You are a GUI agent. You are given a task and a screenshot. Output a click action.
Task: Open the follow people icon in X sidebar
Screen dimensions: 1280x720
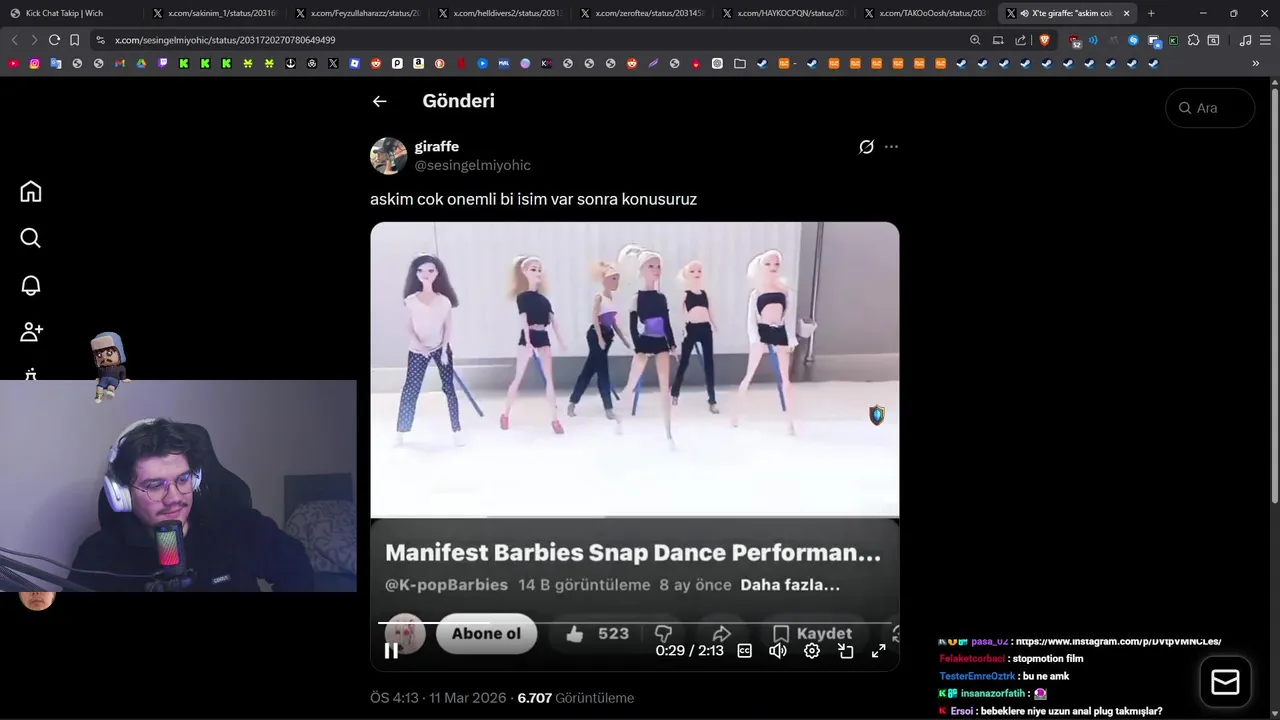[31, 331]
